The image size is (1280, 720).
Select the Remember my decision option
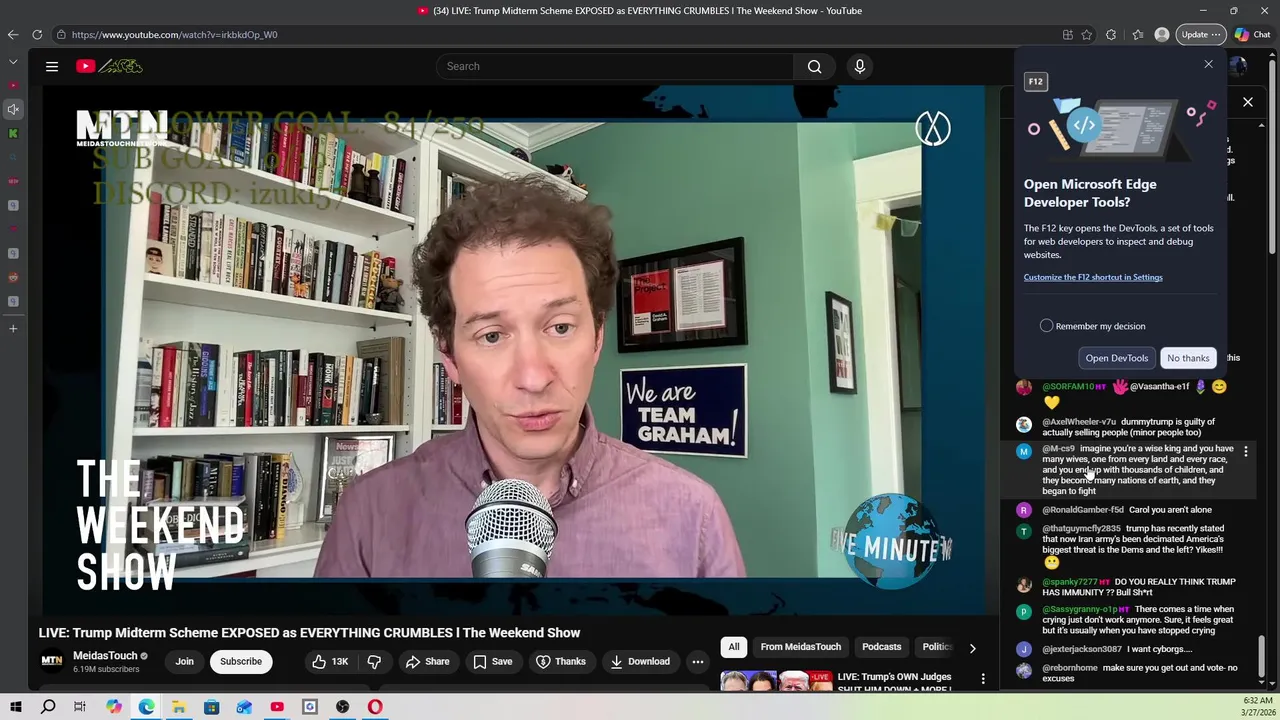(x=1093, y=326)
